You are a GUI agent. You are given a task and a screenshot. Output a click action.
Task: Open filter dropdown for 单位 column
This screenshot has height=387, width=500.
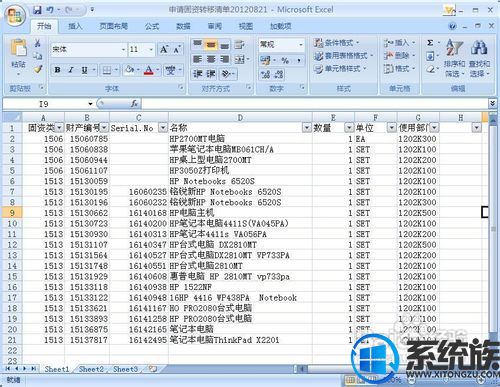point(391,128)
